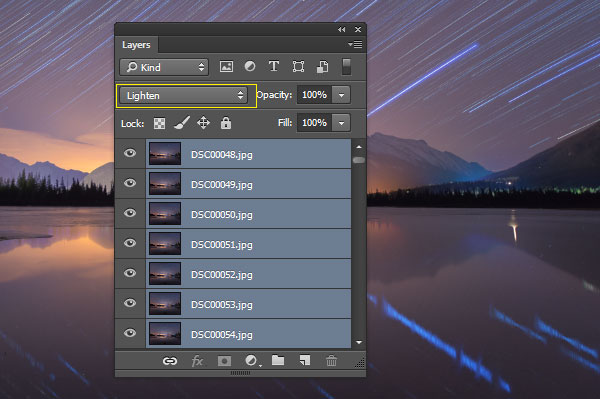
Task: Delete layer trash icon
Action: [331, 361]
